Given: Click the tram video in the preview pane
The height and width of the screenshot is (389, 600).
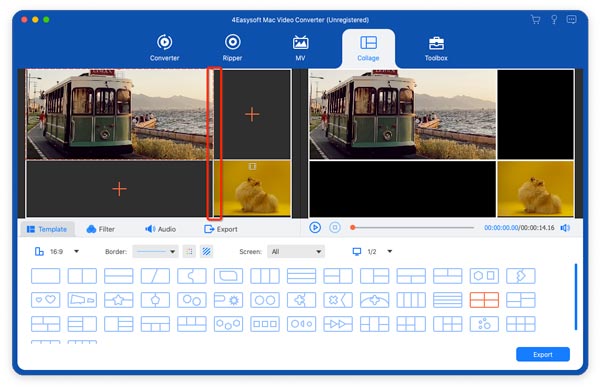Looking at the screenshot, I should point(403,114).
